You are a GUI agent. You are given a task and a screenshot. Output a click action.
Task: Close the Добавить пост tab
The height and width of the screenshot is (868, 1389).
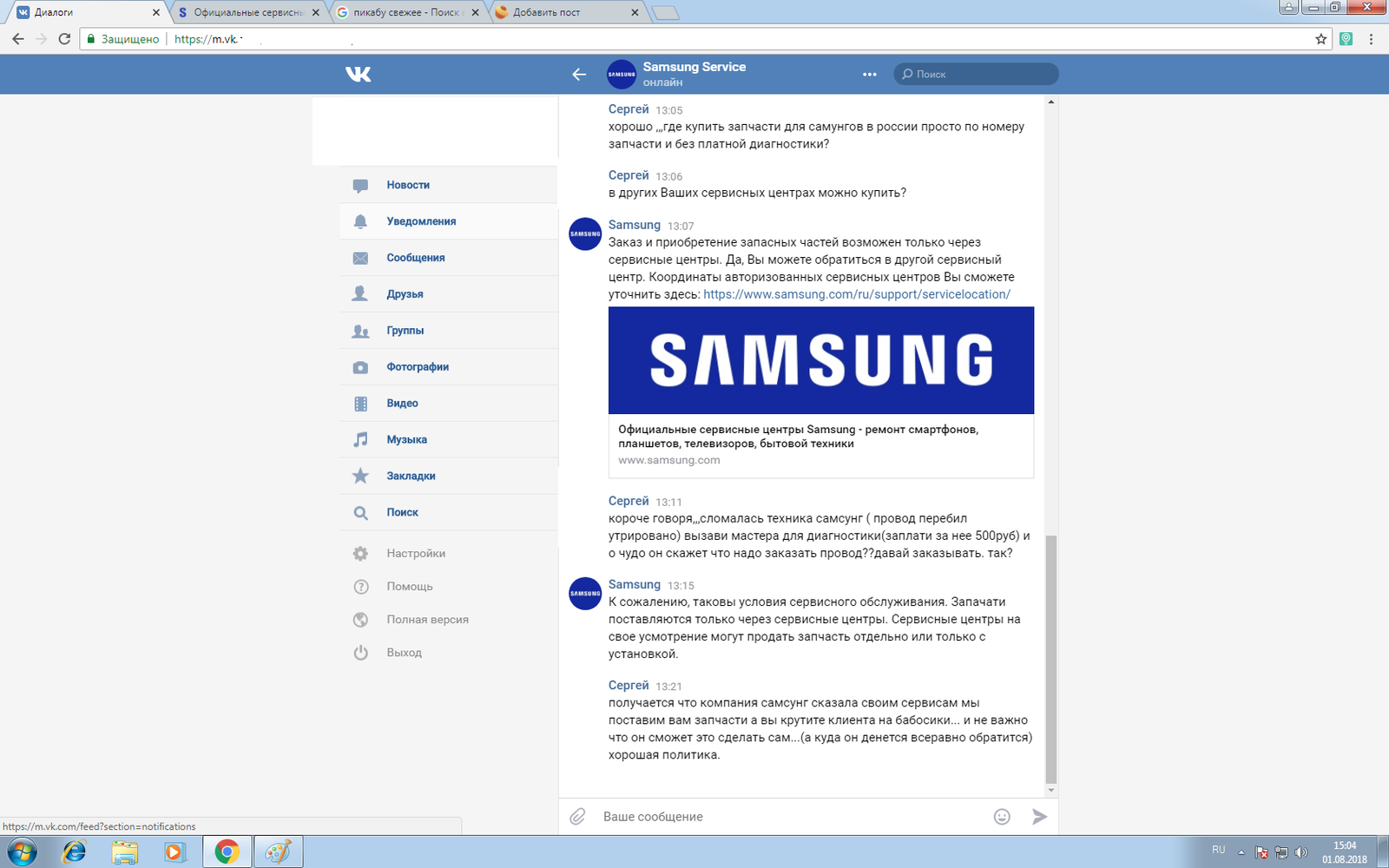(635, 12)
